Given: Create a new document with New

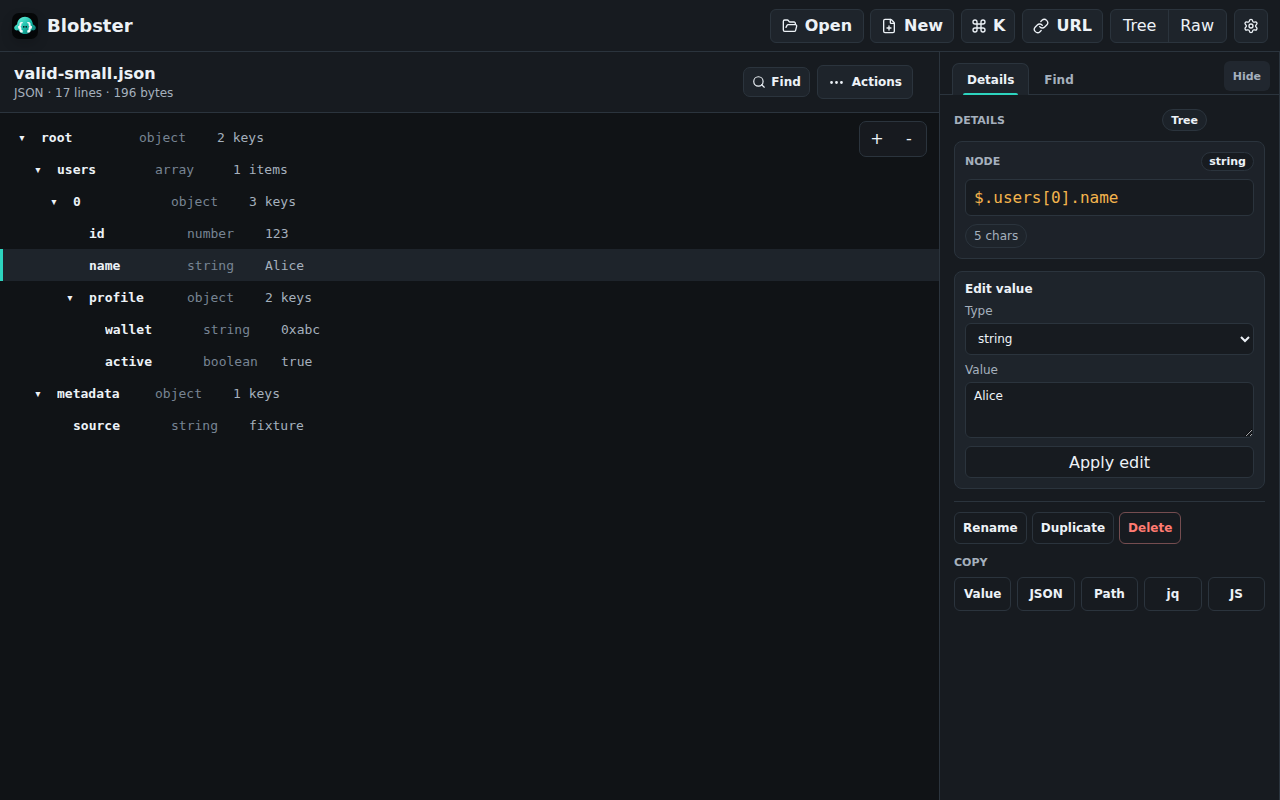Looking at the screenshot, I should click(912, 26).
